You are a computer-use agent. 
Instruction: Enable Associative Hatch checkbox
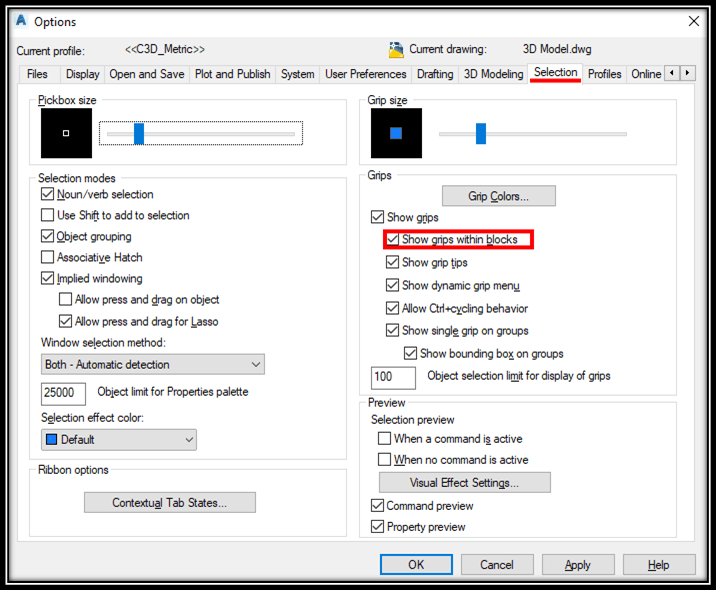coord(47,257)
